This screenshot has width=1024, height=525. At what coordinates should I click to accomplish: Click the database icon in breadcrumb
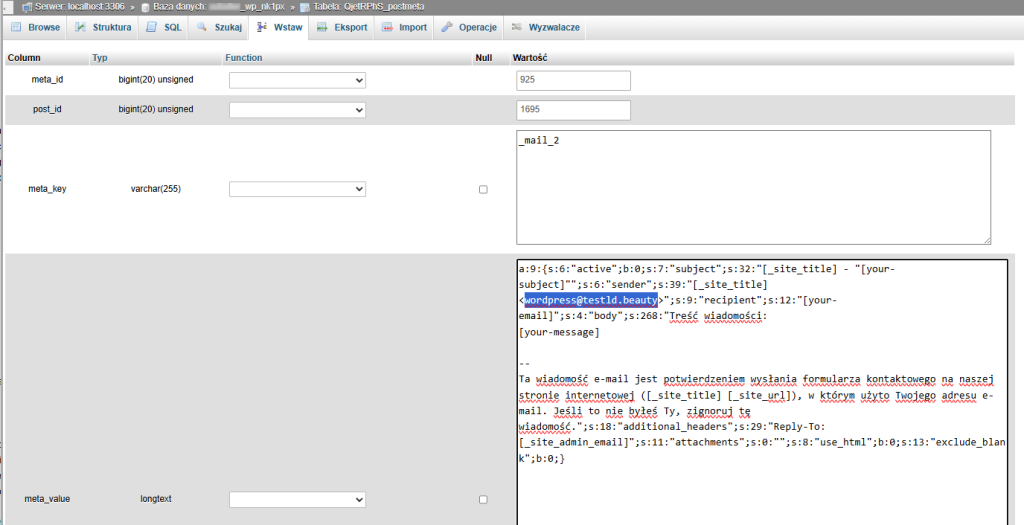[145, 7]
